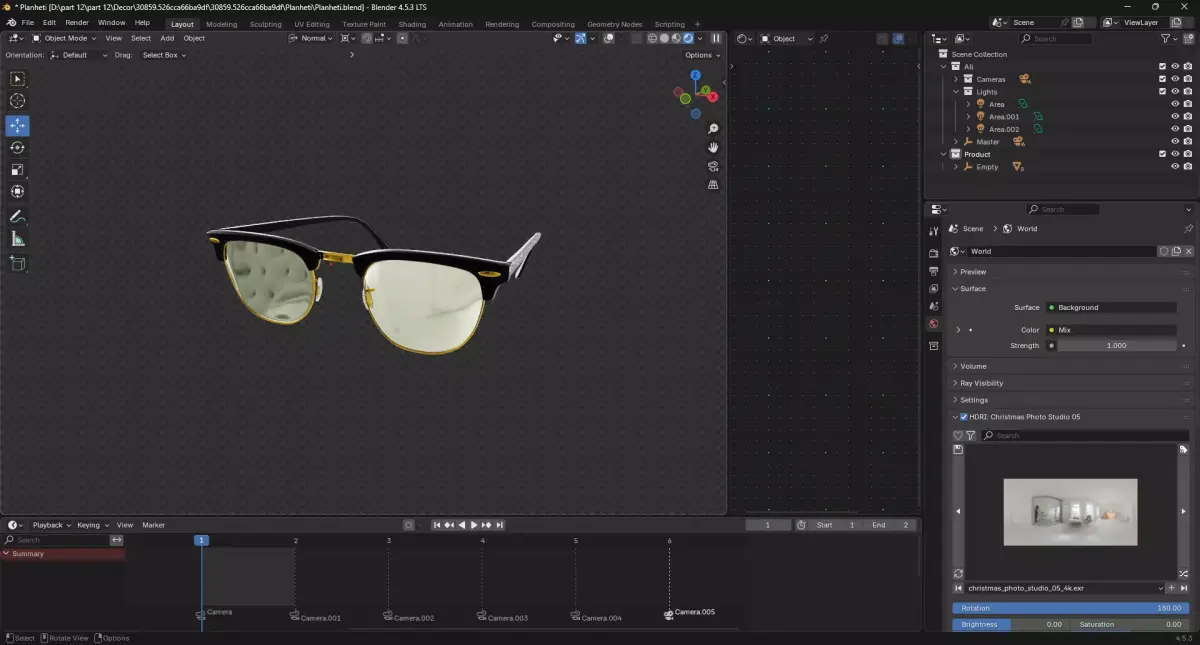Adjust the HDRI Rotation slider
The image size is (1200, 645).
tap(1070, 608)
